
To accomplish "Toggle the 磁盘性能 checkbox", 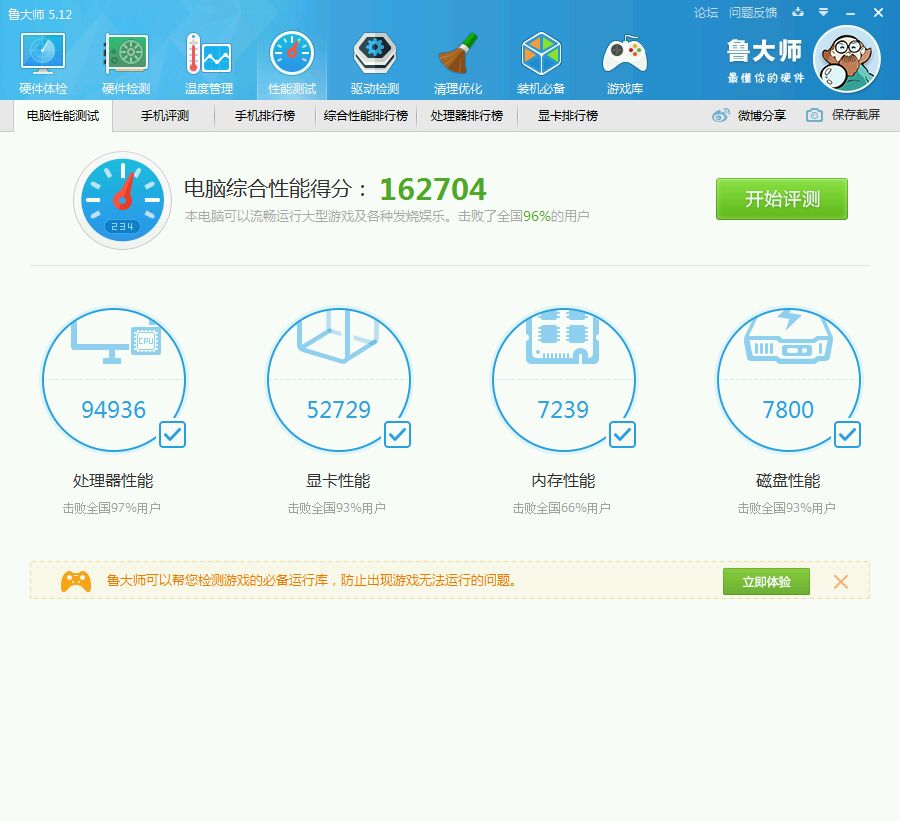I will point(847,435).
